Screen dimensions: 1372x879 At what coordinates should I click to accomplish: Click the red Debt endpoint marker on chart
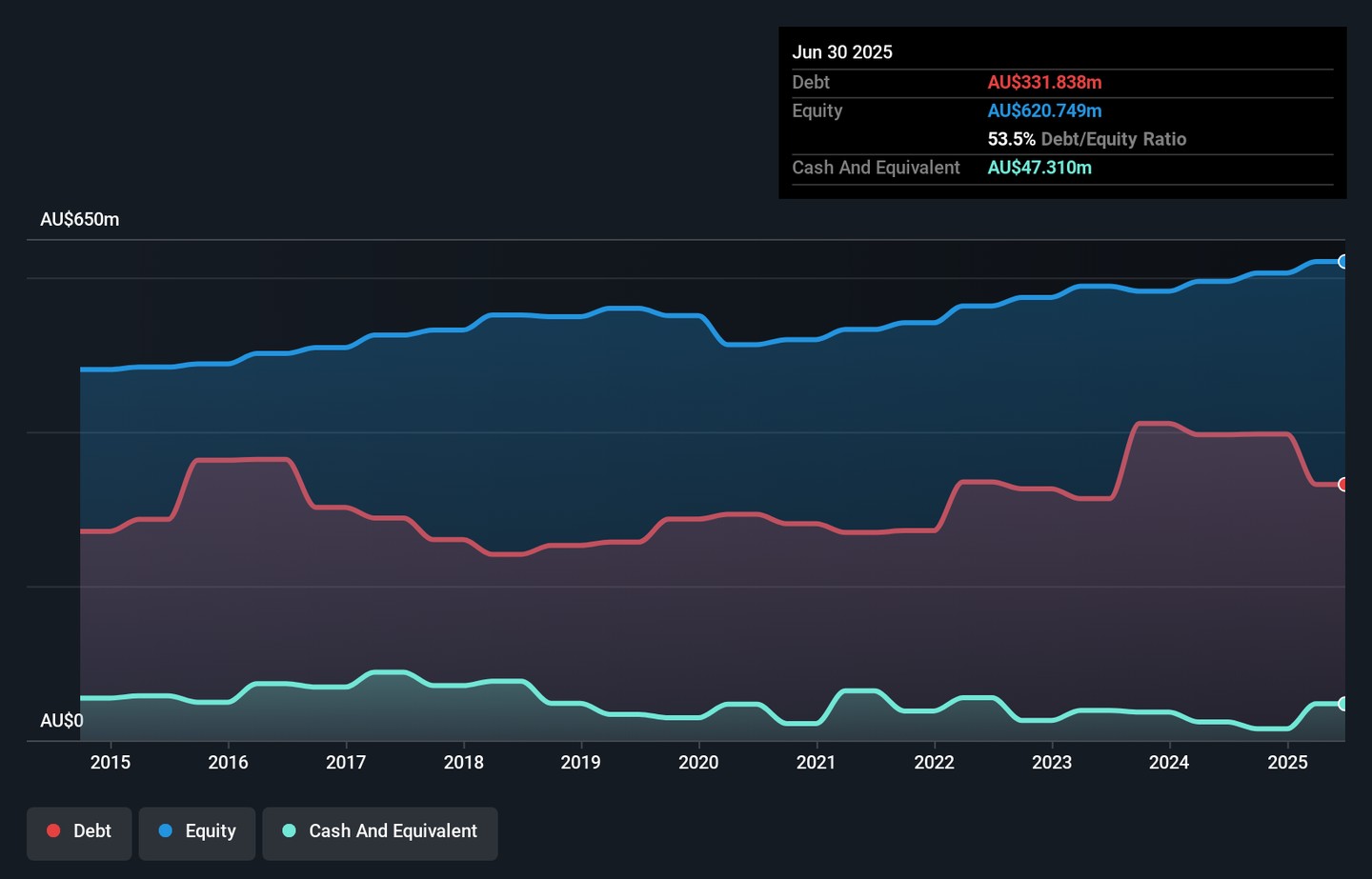pyautogui.click(x=1342, y=485)
